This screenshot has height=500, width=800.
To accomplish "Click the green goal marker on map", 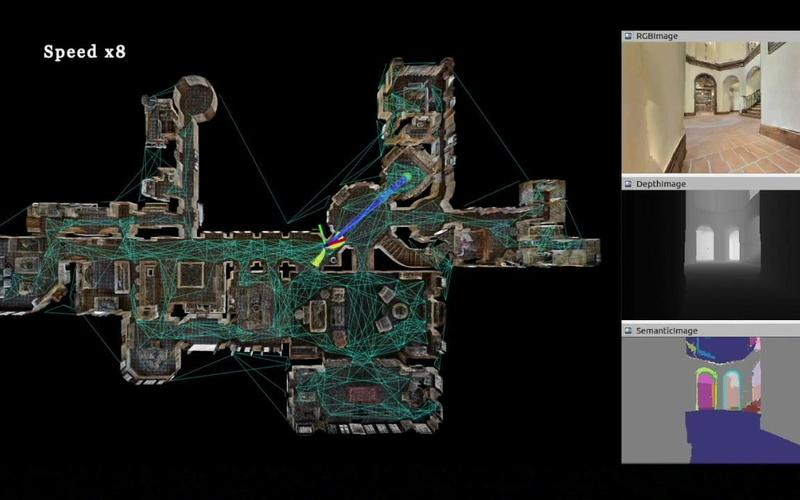I will coord(406,179).
